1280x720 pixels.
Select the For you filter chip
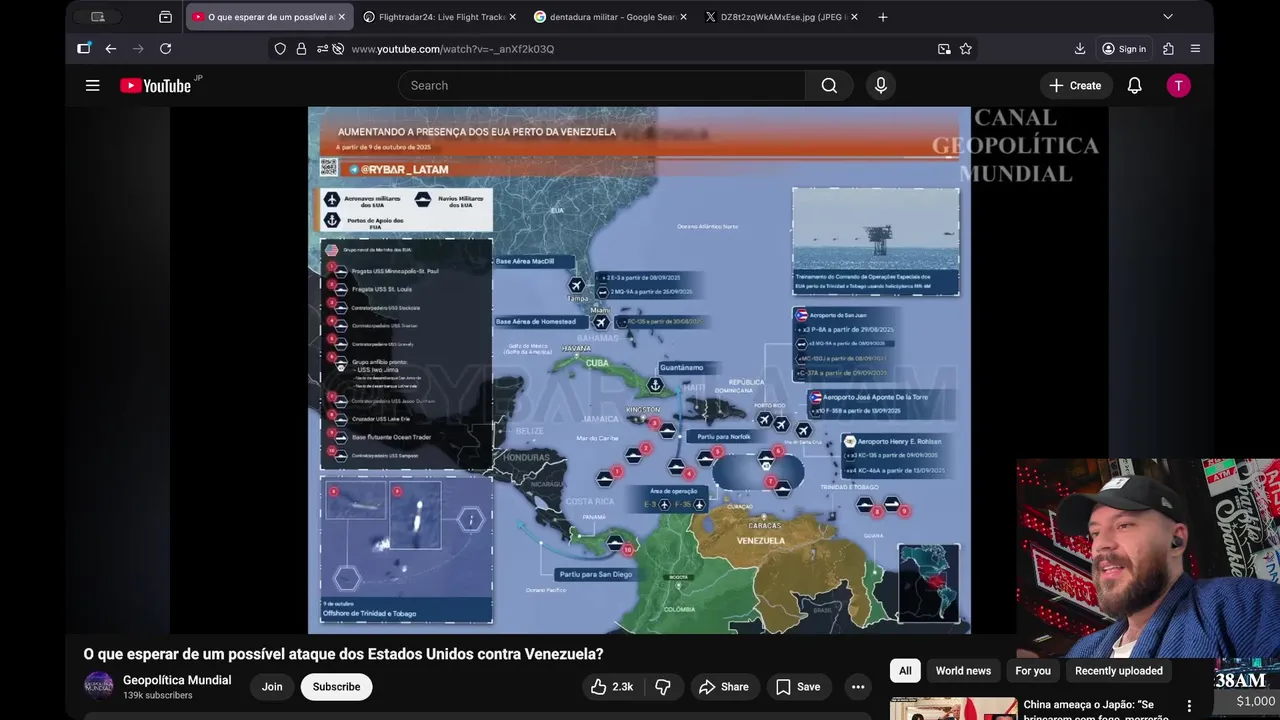click(x=1033, y=671)
